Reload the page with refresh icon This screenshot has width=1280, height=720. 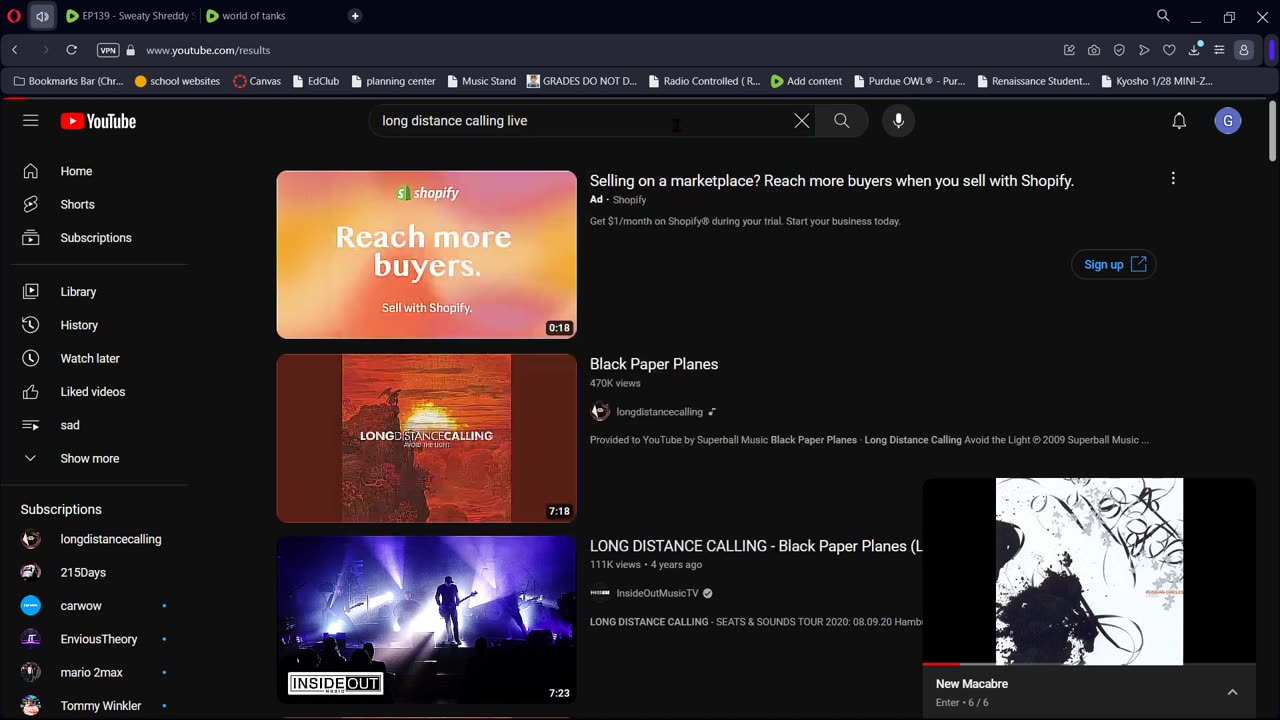tap(71, 50)
